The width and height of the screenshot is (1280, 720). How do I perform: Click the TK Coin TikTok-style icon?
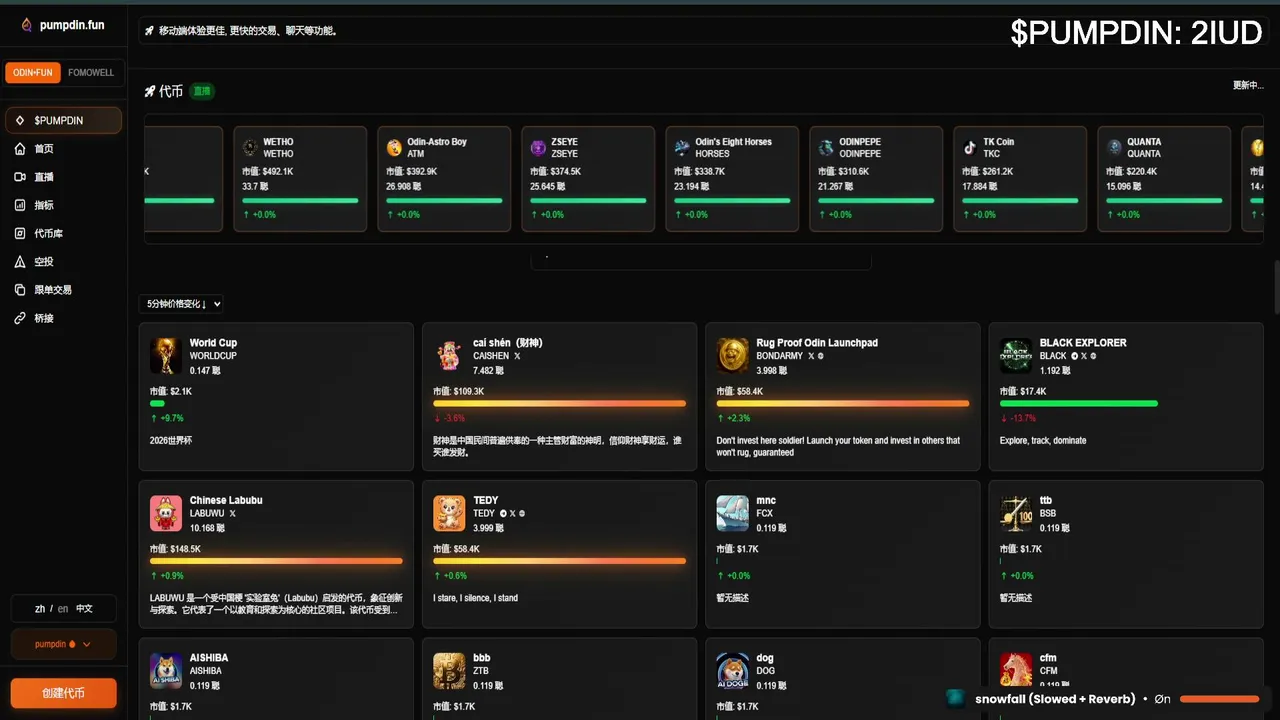pyautogui.click(x=970, y=148)
